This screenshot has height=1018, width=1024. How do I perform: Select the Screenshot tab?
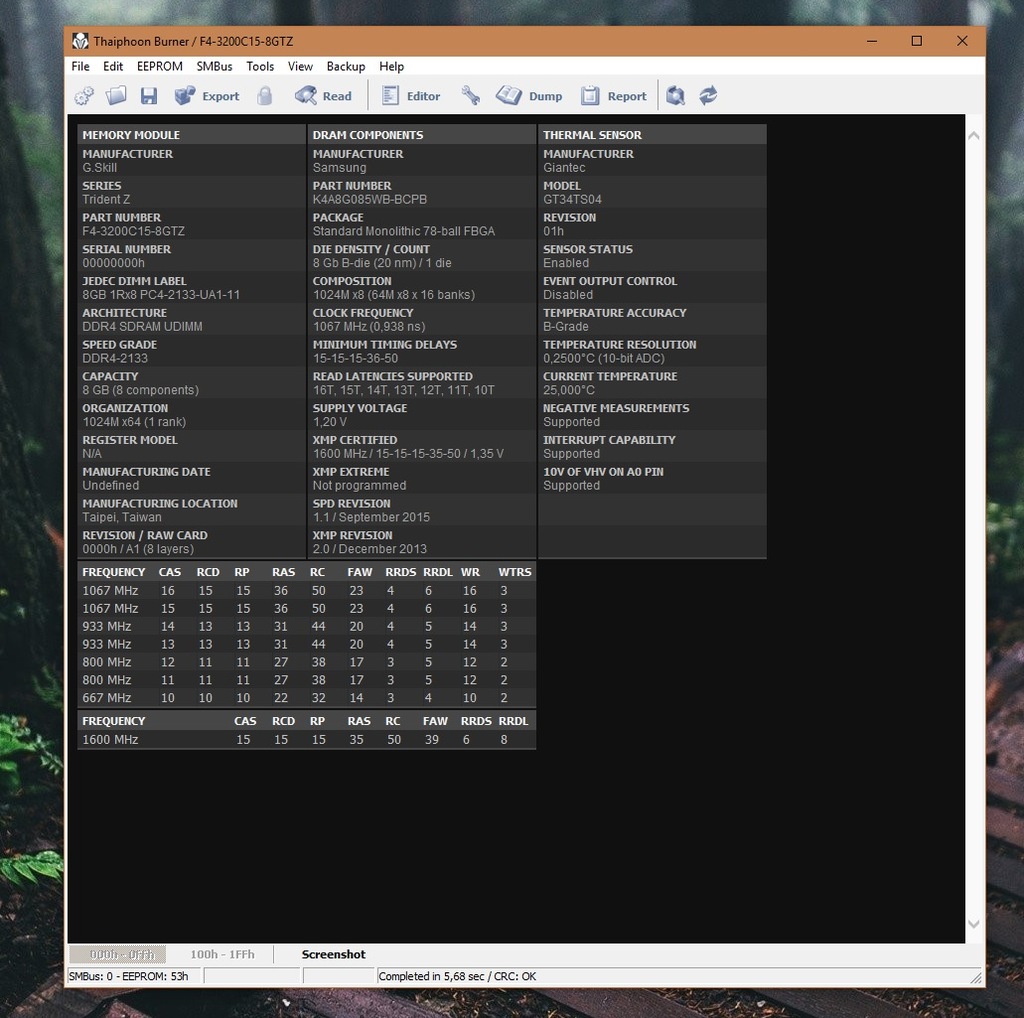334,955
